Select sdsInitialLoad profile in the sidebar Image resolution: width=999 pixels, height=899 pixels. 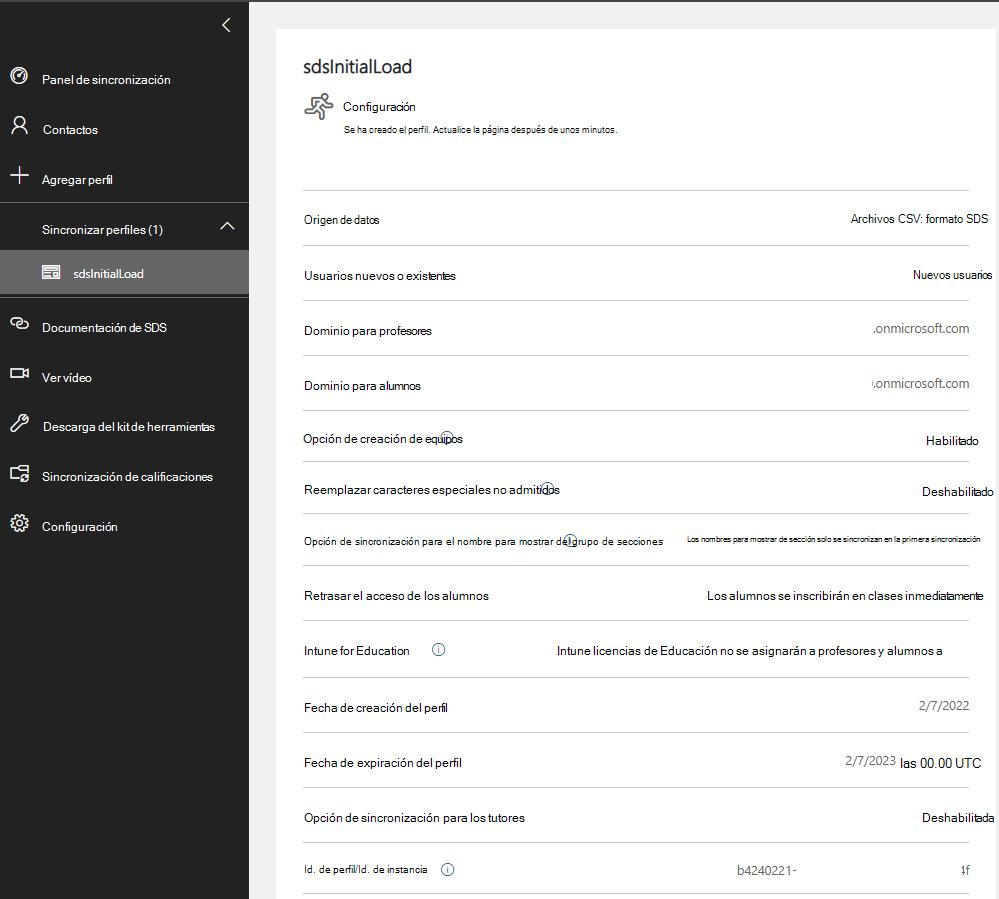point(108,274)
